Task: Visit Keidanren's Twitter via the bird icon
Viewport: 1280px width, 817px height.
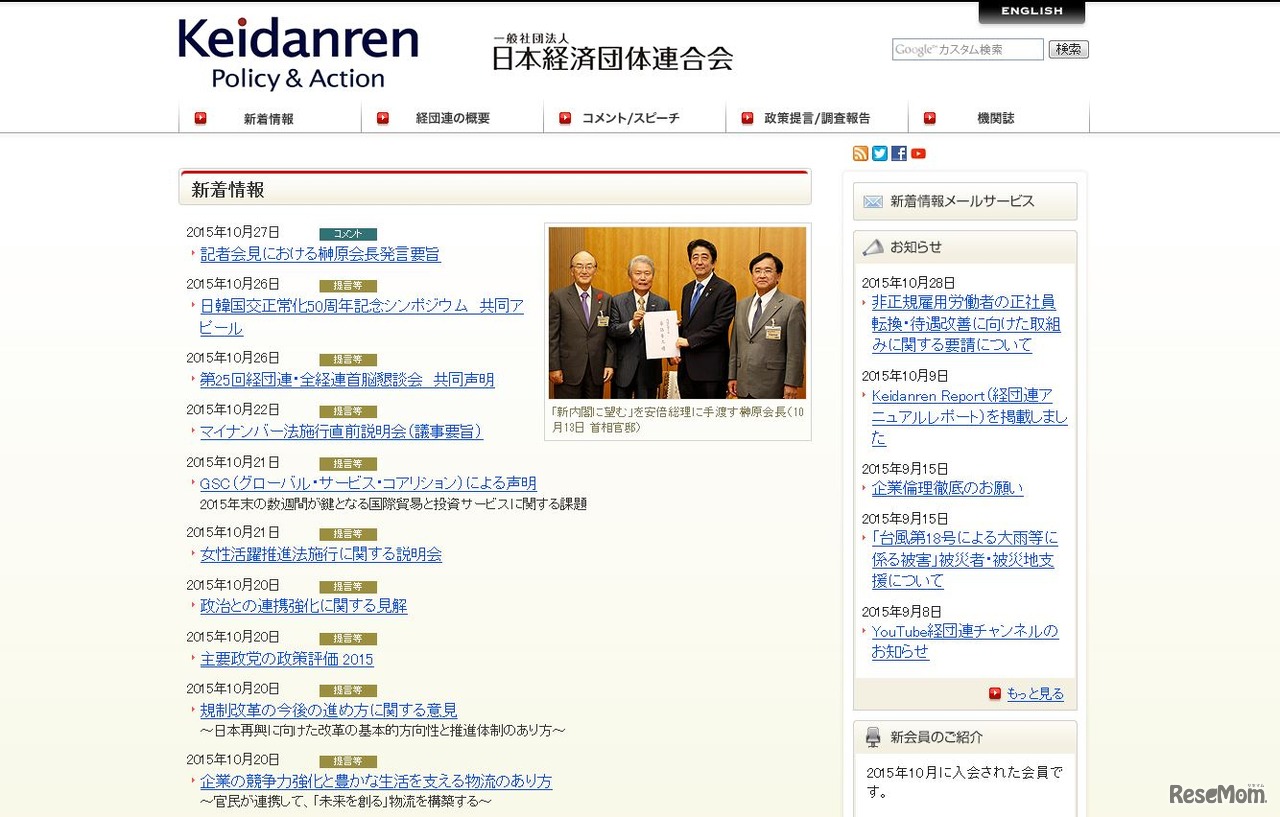Action: 879,153
